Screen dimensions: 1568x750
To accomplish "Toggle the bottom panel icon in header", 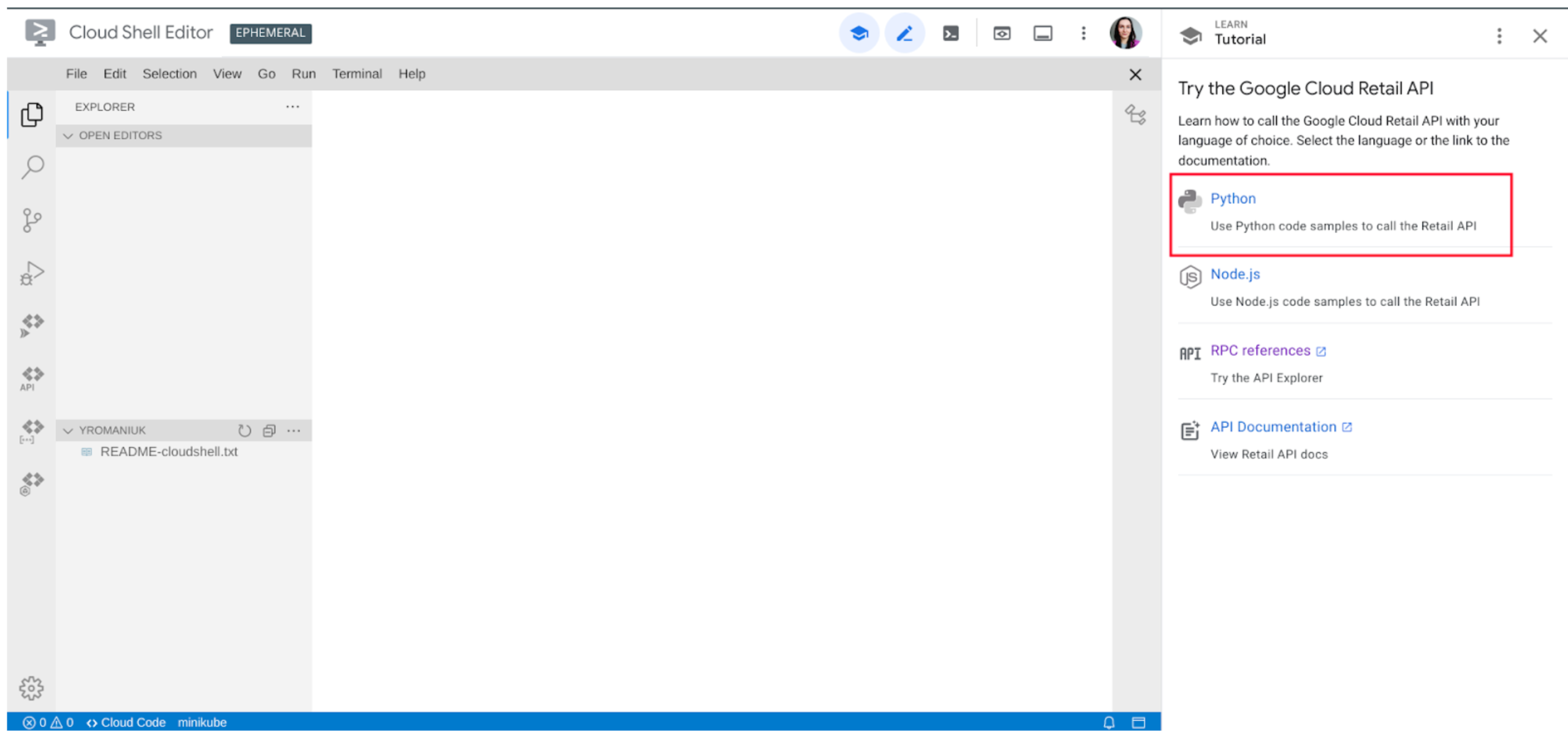I will point(1043,33).
